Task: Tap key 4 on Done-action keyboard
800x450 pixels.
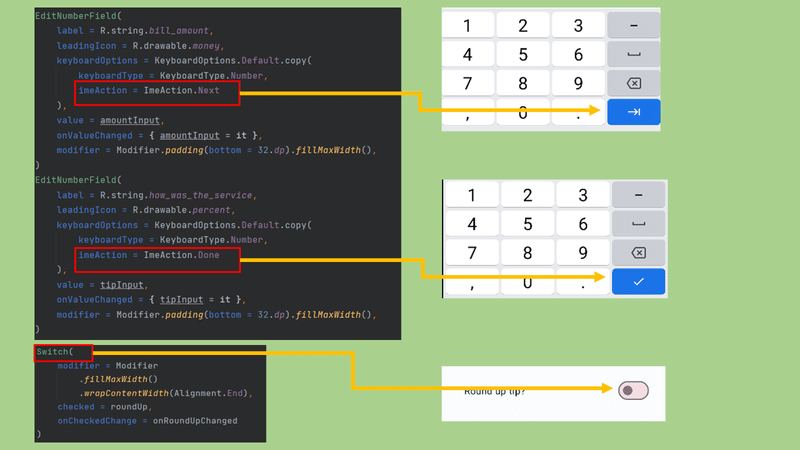Action: point(472,223)
